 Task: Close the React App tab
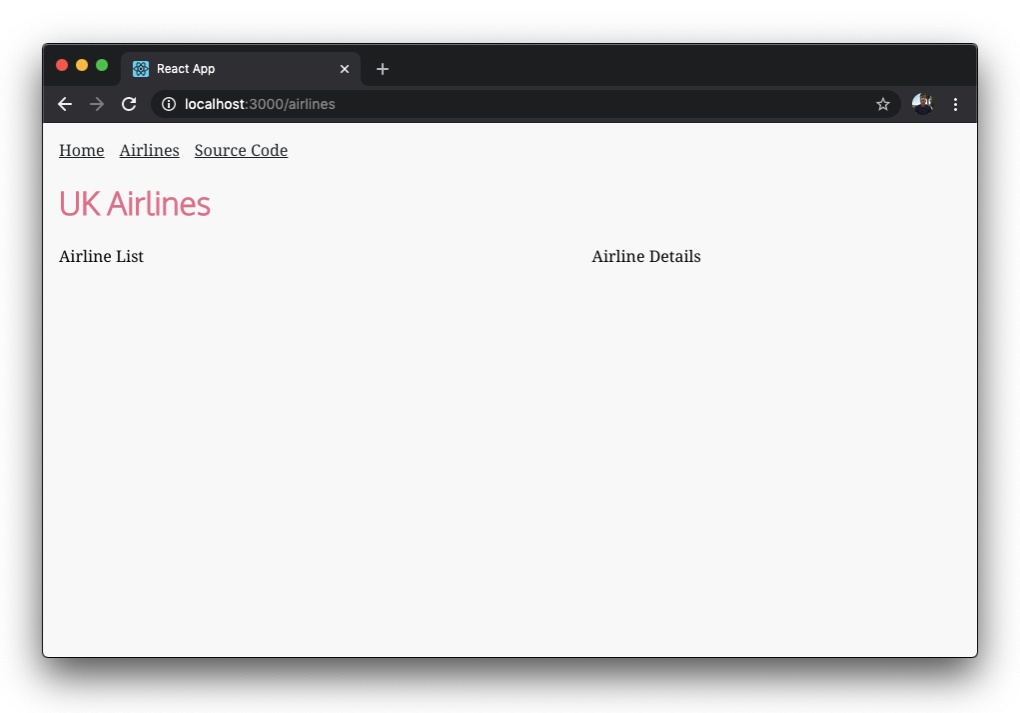point(345,69)
